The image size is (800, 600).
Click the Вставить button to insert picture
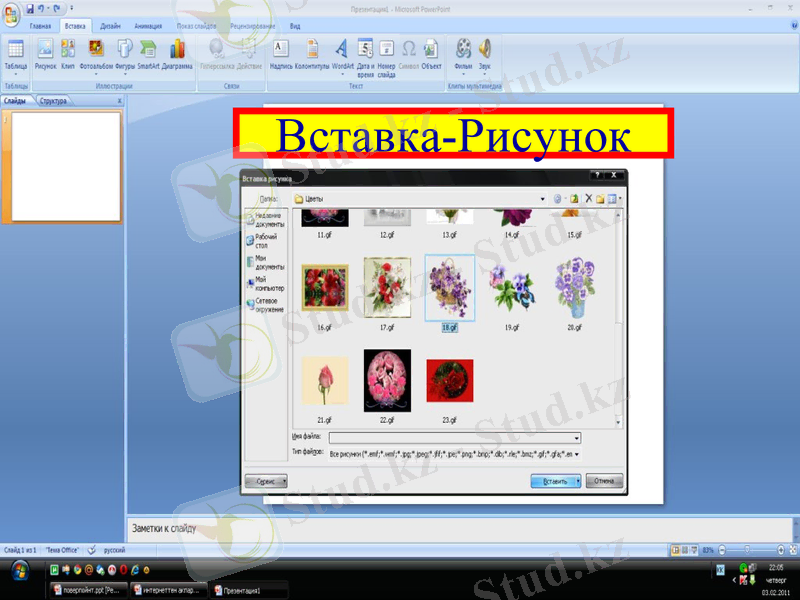tap(552, 479)
